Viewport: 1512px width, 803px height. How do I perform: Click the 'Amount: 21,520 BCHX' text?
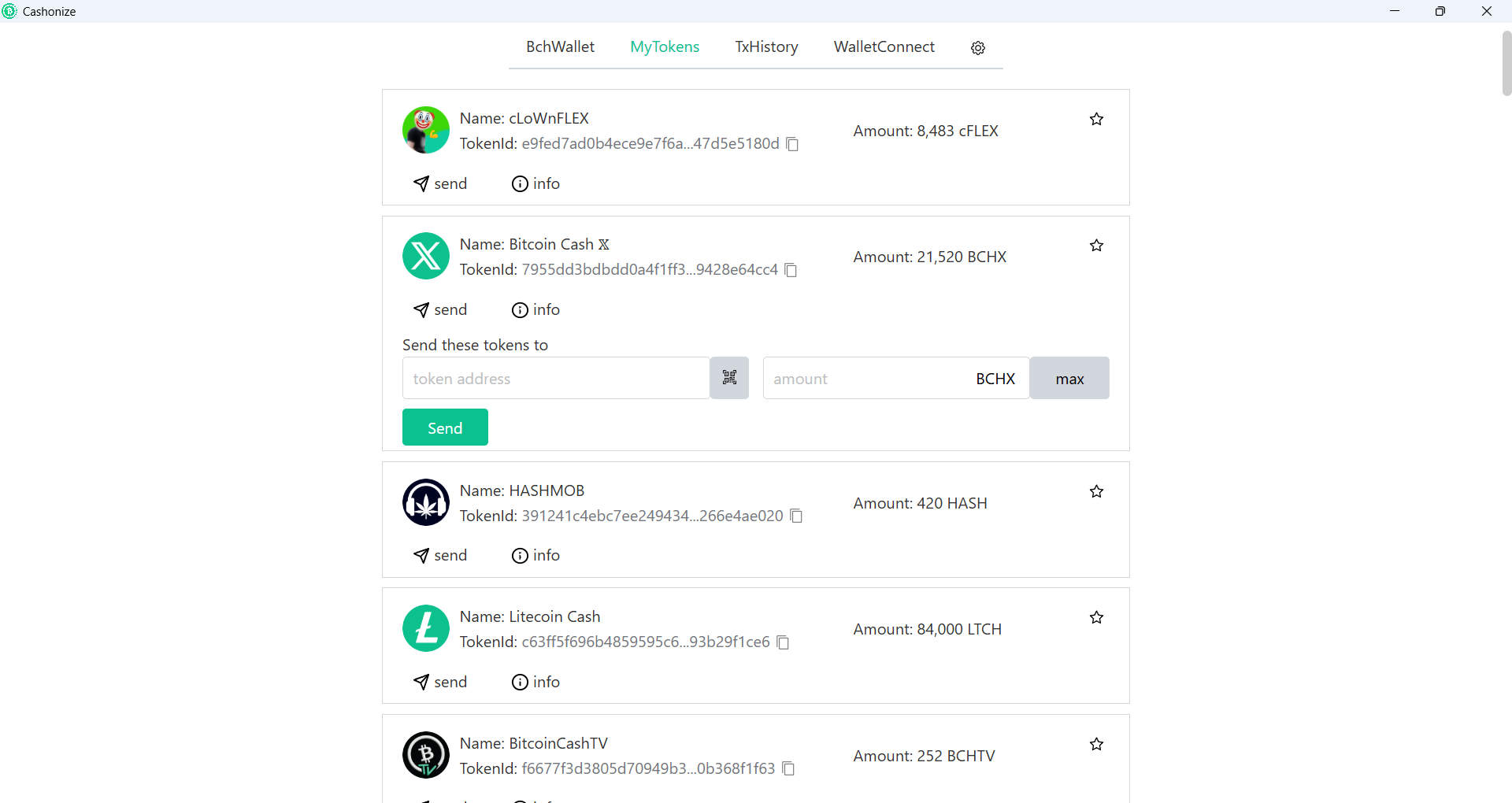tap(930, 257)
